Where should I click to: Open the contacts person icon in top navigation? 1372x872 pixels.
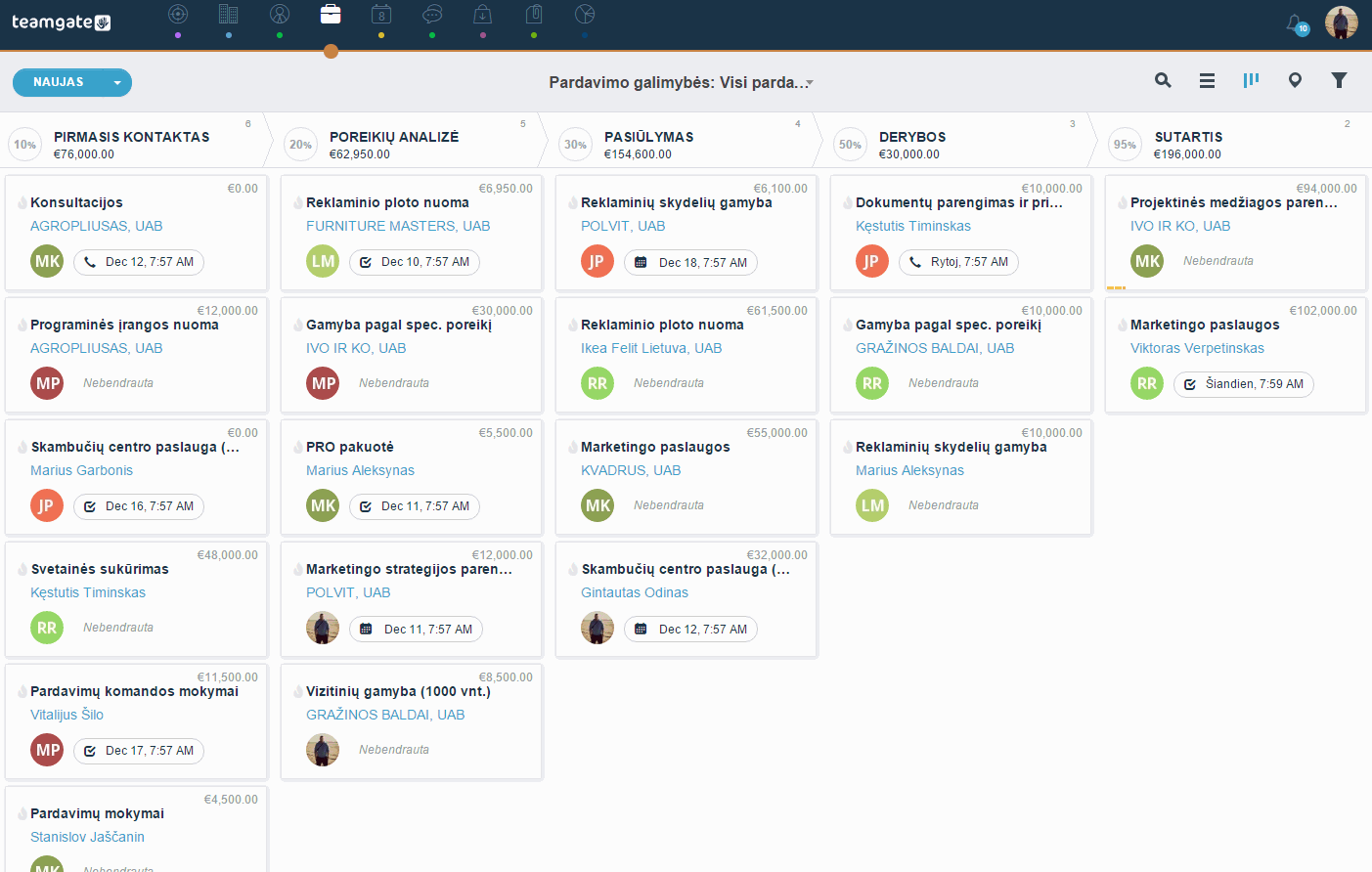[280, 14]
